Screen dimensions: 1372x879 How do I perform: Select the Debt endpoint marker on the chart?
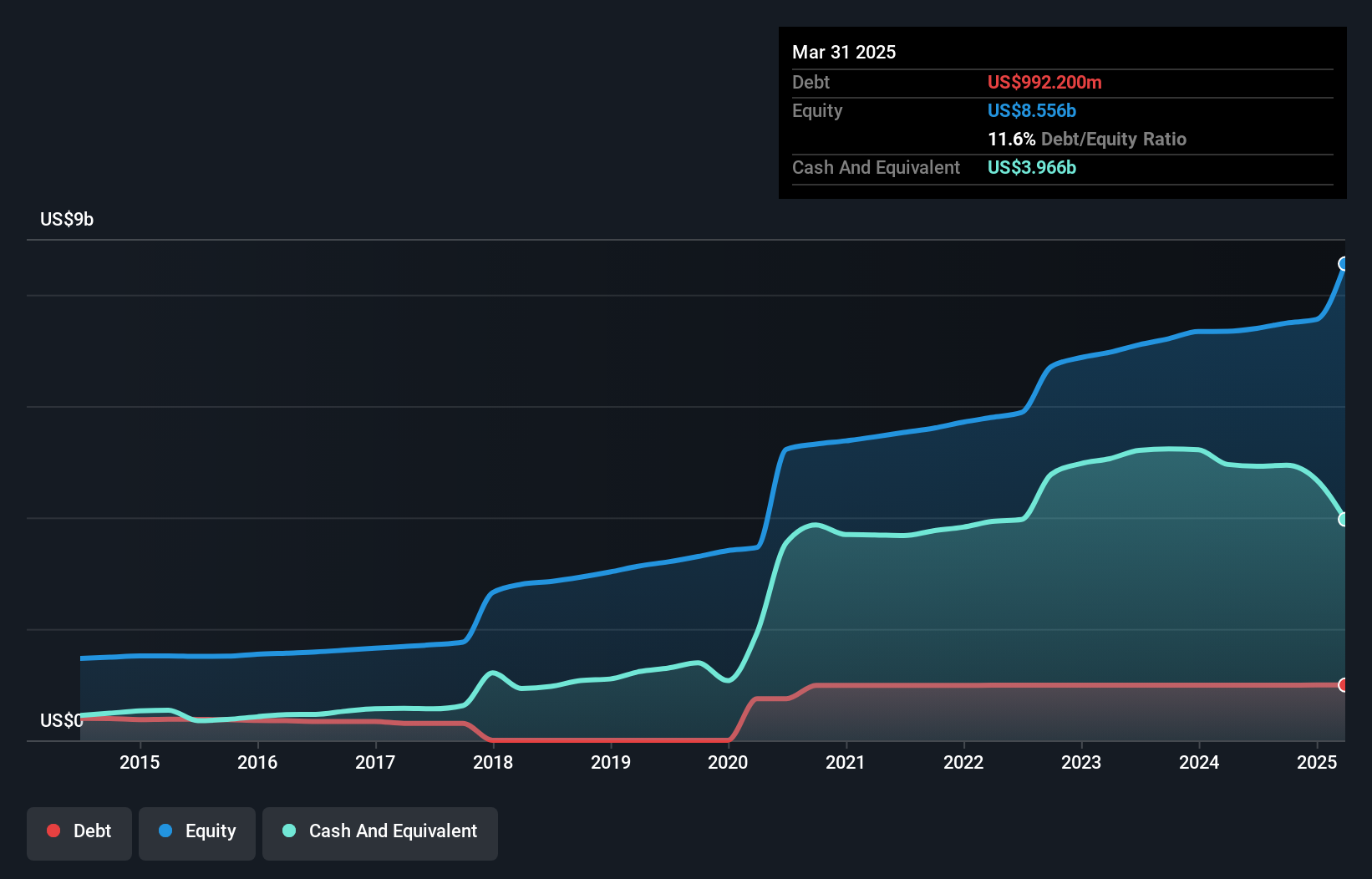pos(1344,685)
